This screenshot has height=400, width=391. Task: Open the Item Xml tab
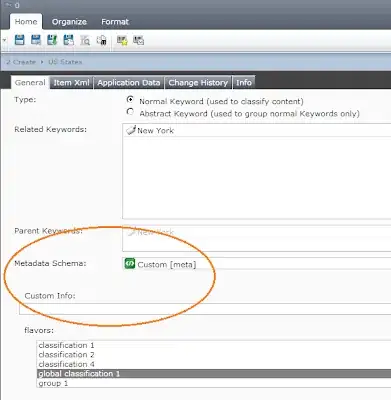[72, 83]
